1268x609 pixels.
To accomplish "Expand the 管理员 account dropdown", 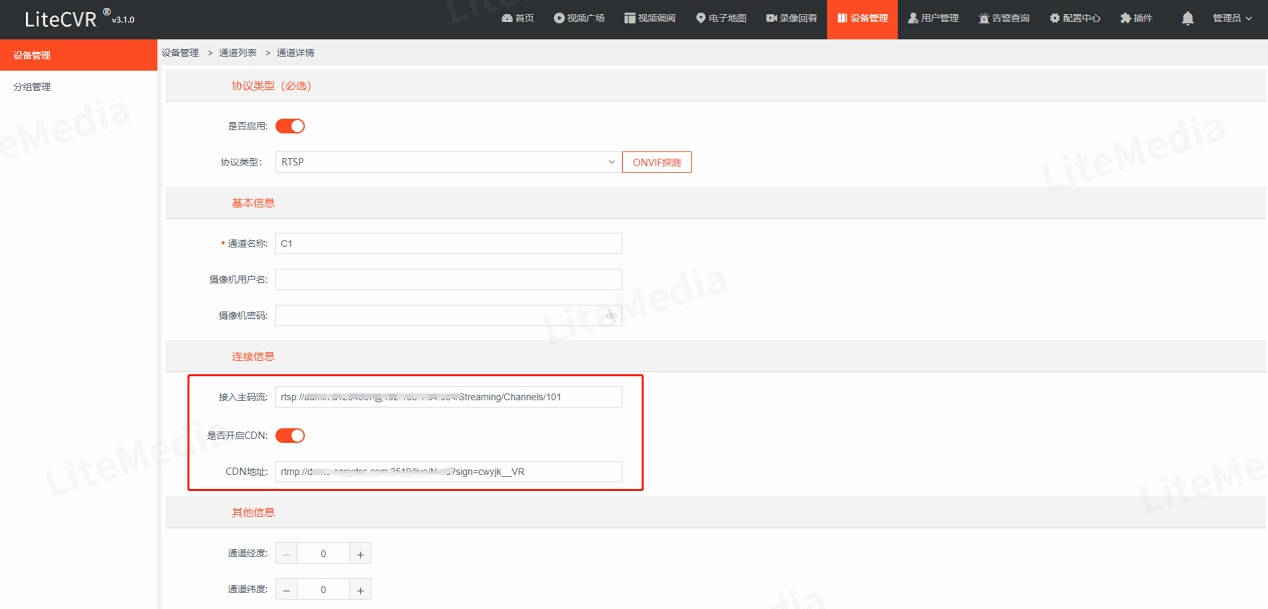I will pyautogui.click(x=1232, y=18).
